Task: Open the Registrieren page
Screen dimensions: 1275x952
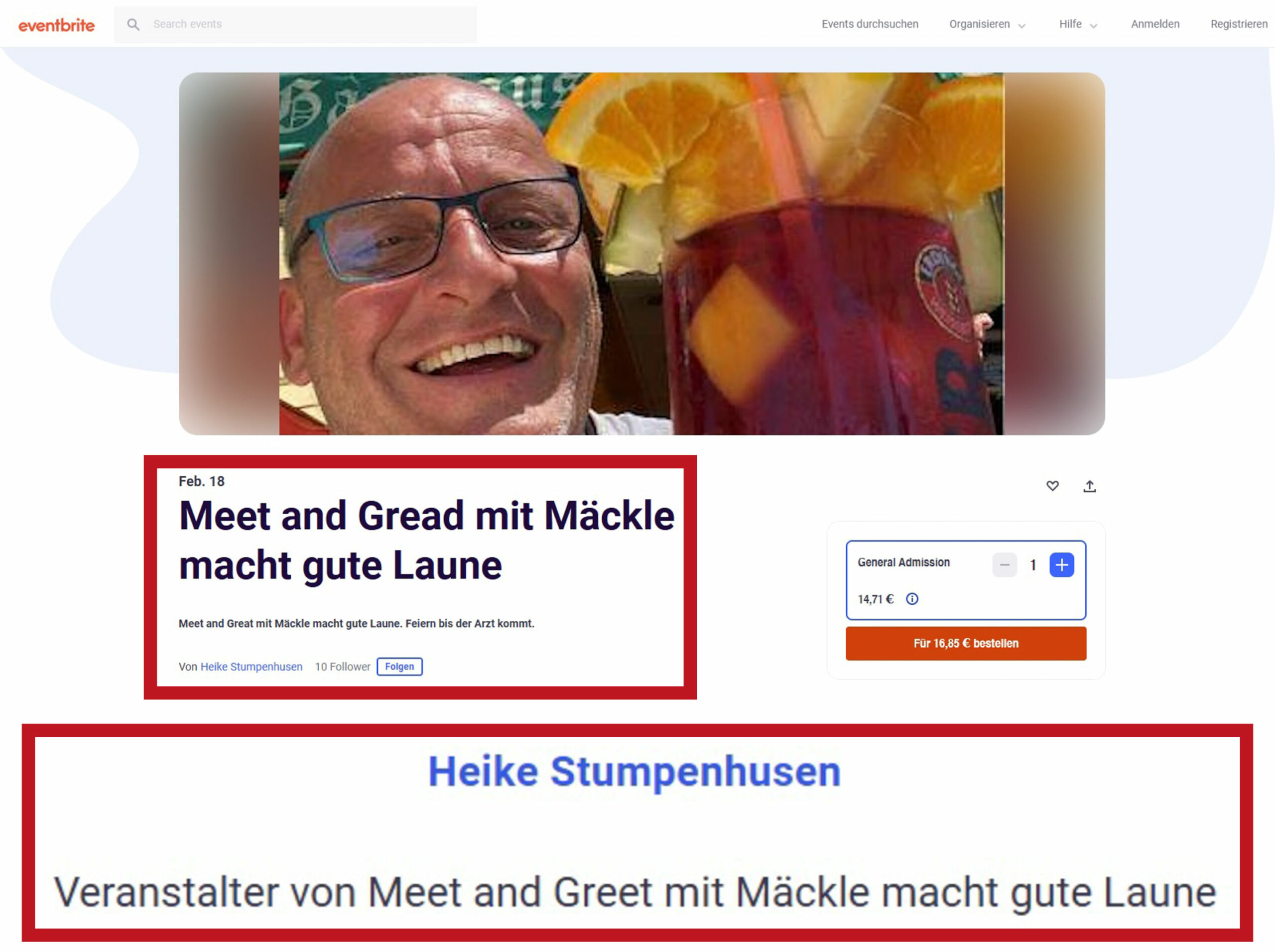Action: pyautogui.click(x=1239, y=24)
